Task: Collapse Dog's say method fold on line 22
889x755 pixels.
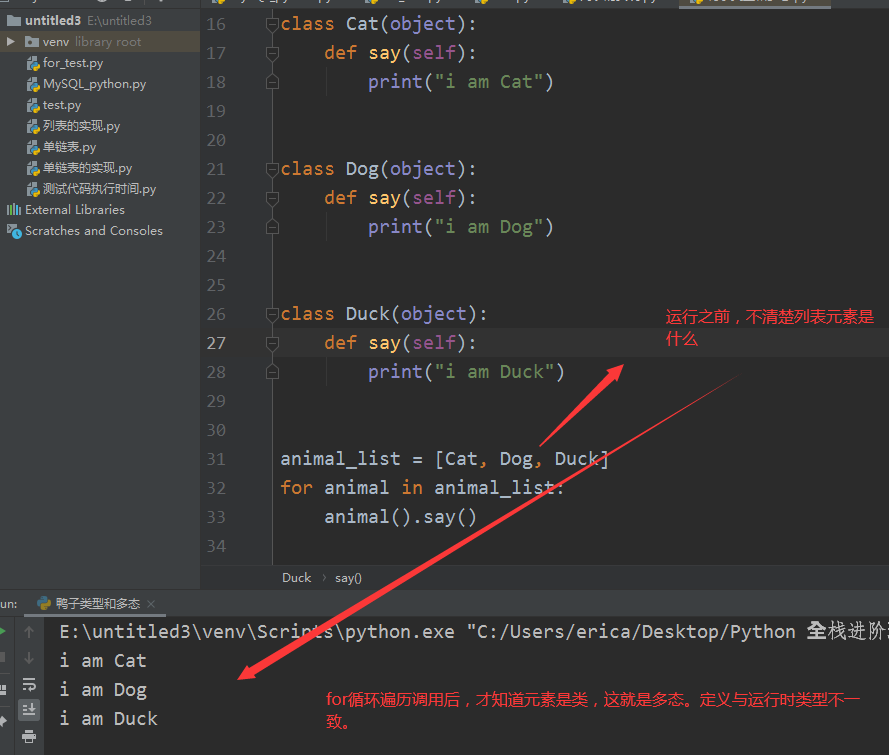Action: (x=272, y=198)
